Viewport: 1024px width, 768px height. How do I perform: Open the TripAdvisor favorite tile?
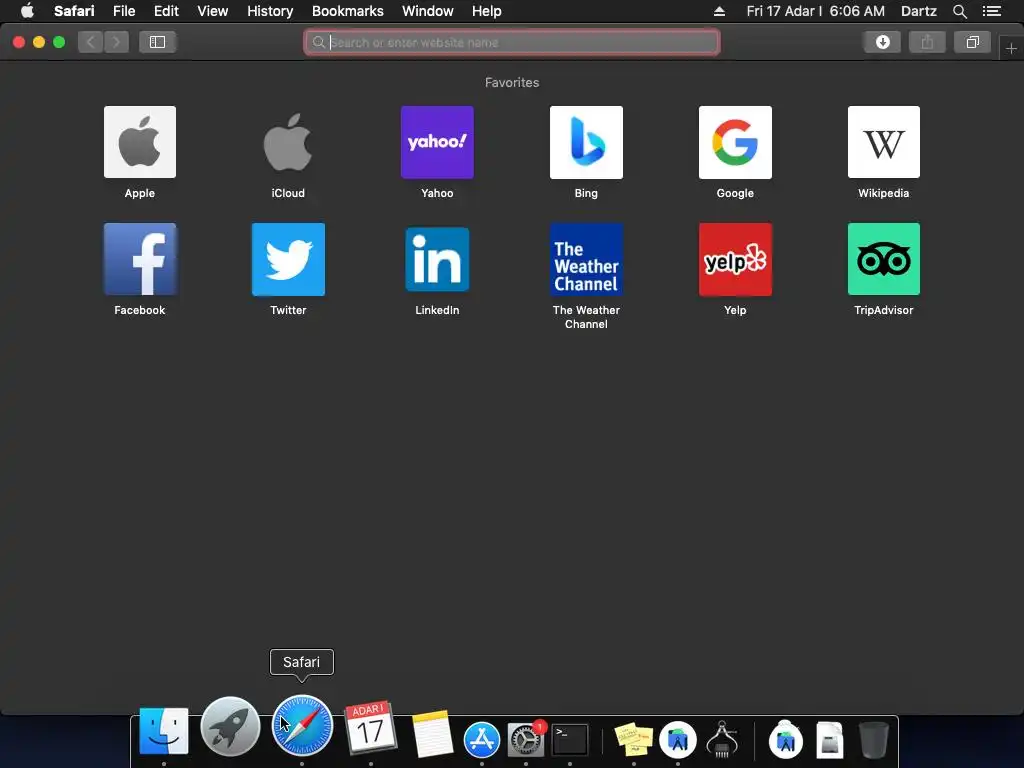tap(884, 259)
